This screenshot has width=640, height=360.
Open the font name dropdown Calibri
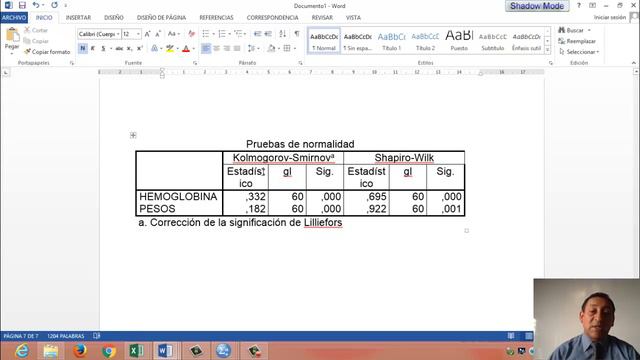tap(118, 34)
